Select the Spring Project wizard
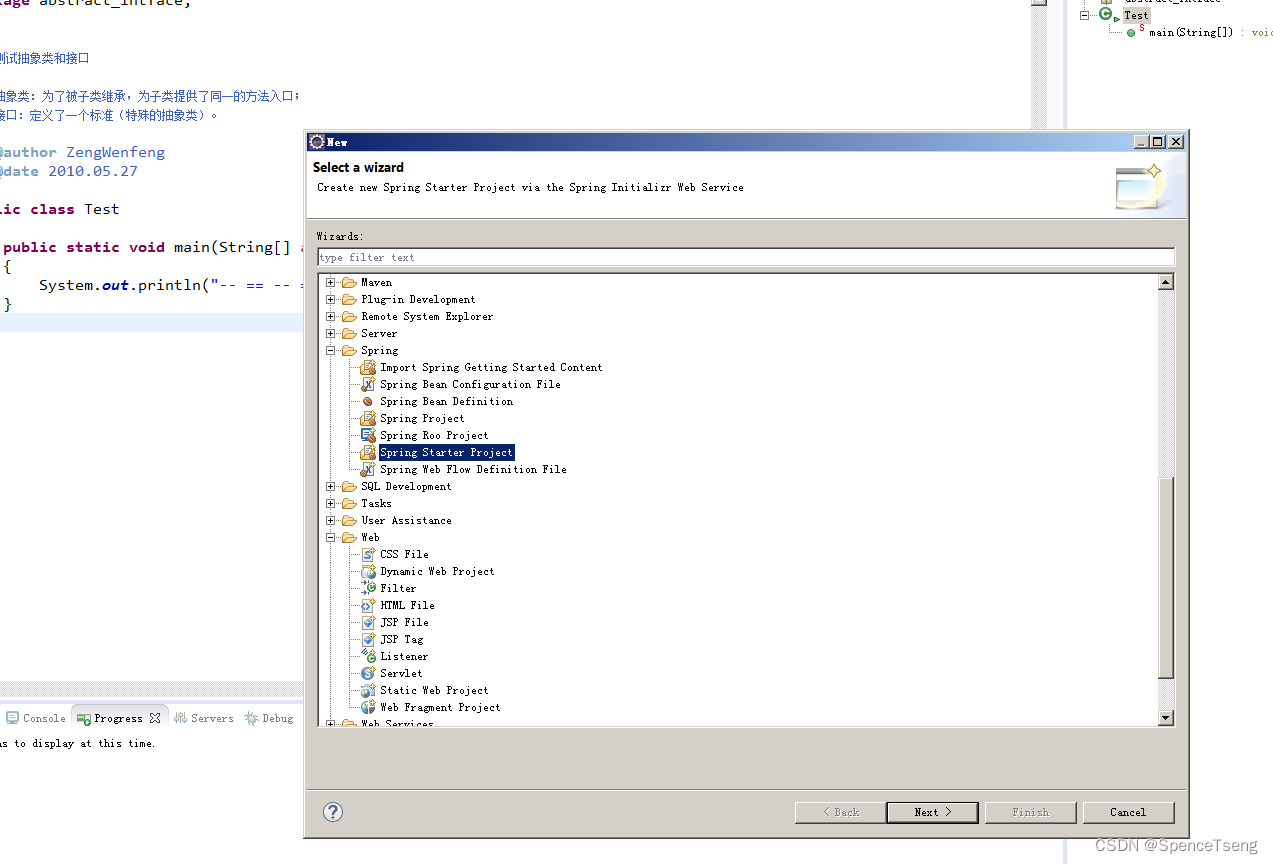The image size is (1273, 864). [422, 418]
